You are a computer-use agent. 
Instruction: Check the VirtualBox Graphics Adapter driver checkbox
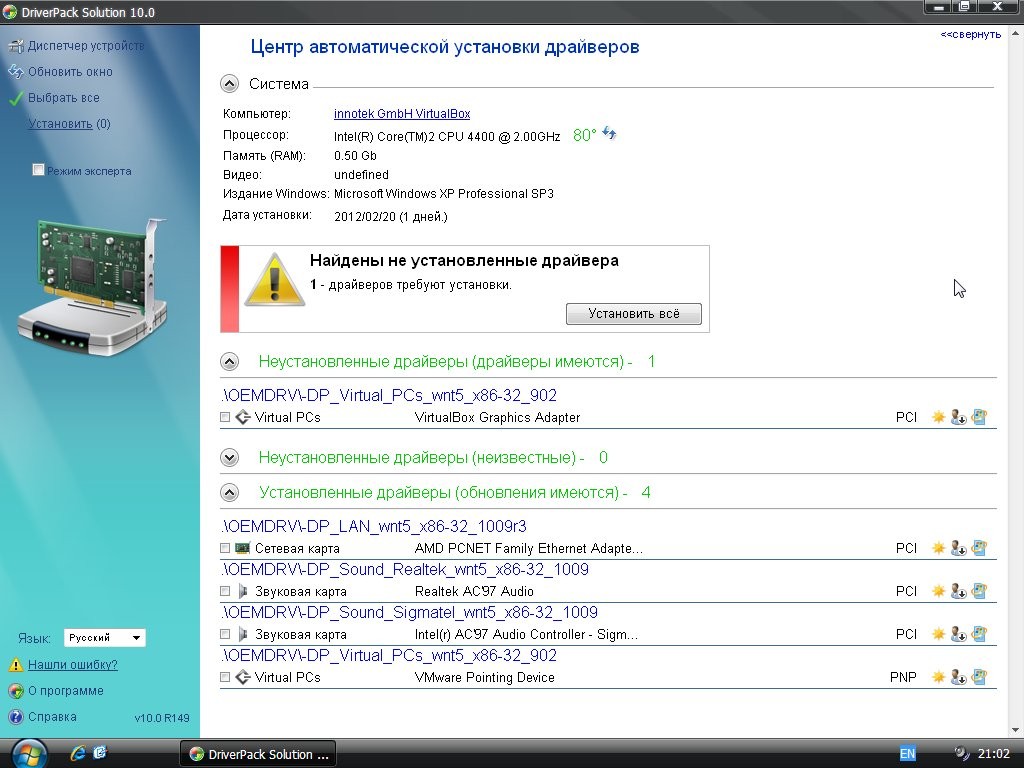225,417
